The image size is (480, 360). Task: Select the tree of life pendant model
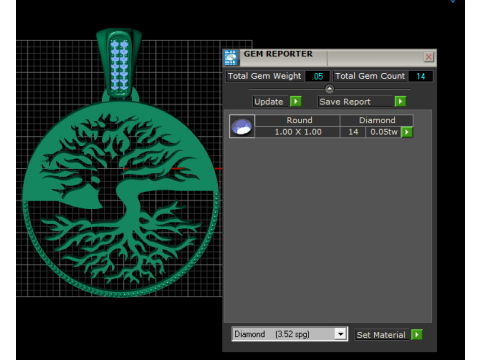coord(121,198)
